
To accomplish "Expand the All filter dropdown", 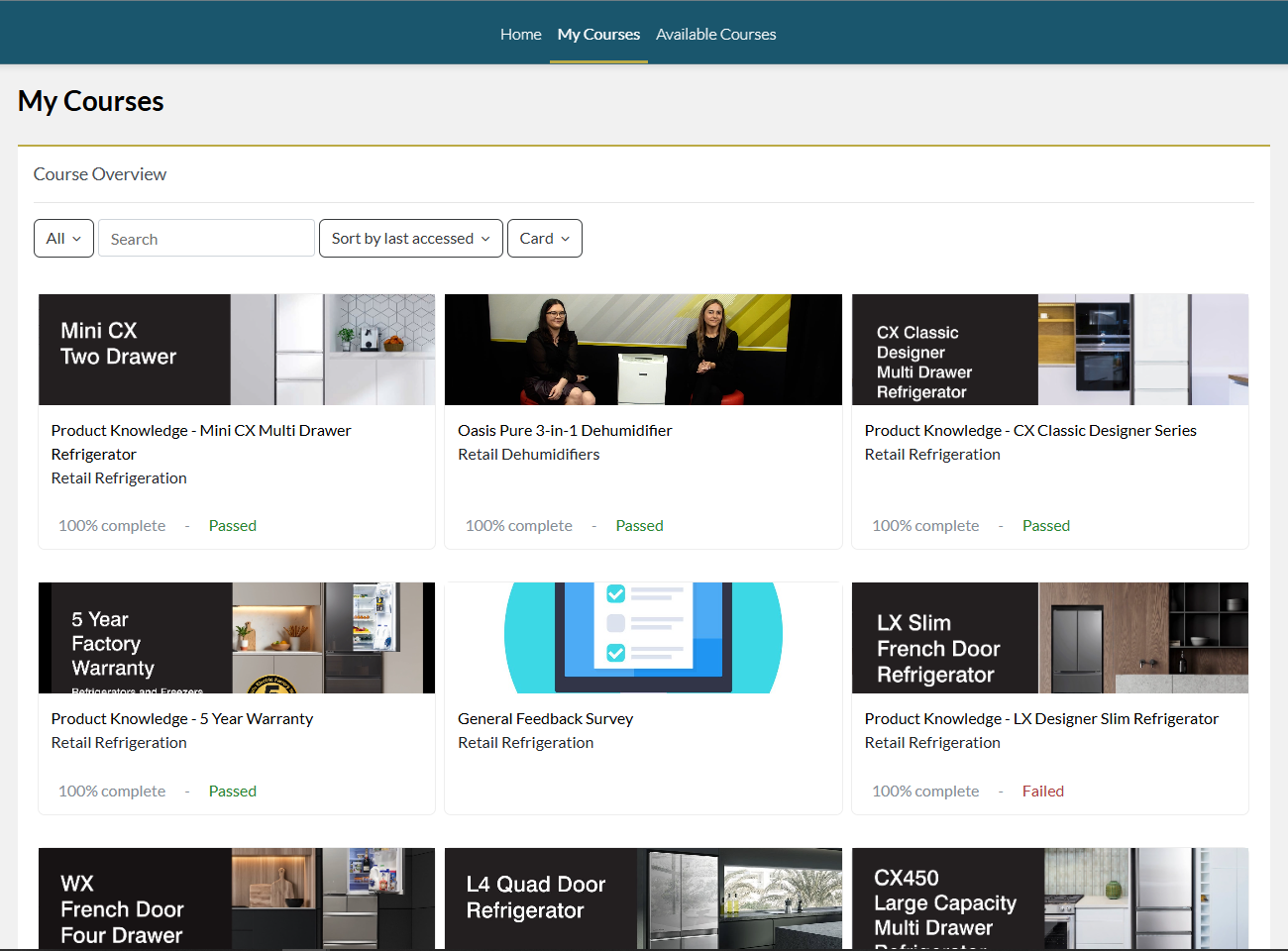I will [x=63, y=238].
